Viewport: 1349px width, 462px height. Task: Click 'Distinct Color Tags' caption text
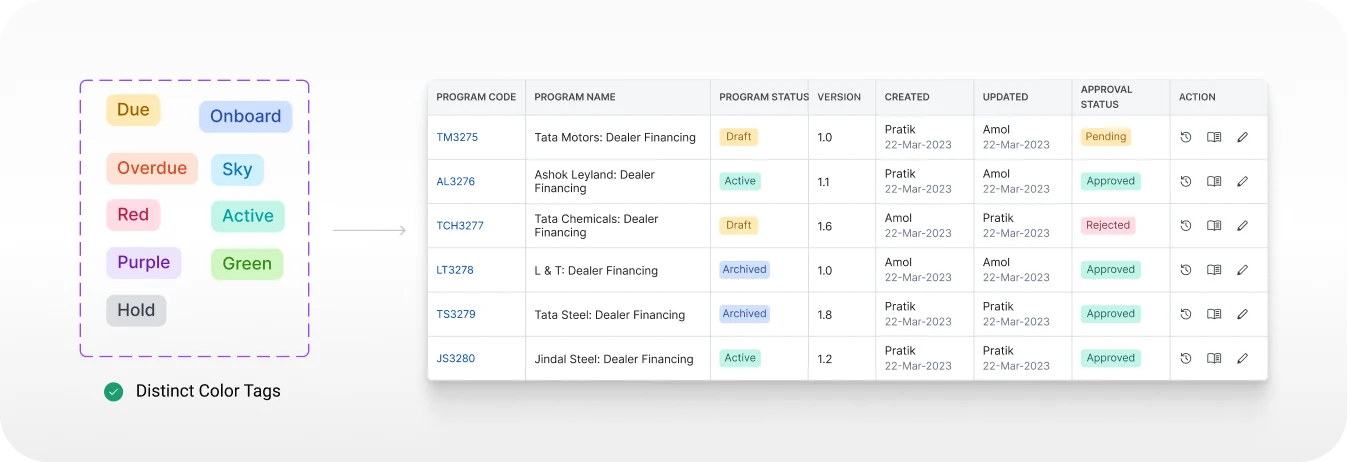tap(208, 391)
